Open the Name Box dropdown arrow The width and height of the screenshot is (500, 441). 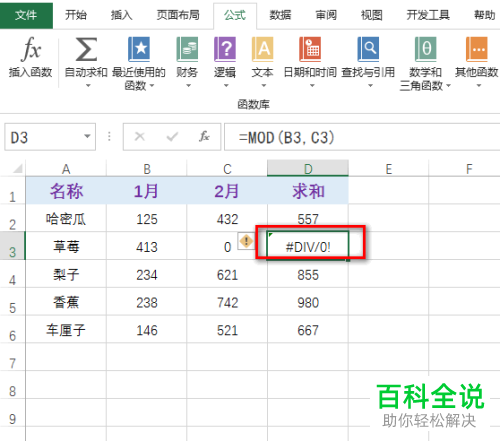pos(87,136)
